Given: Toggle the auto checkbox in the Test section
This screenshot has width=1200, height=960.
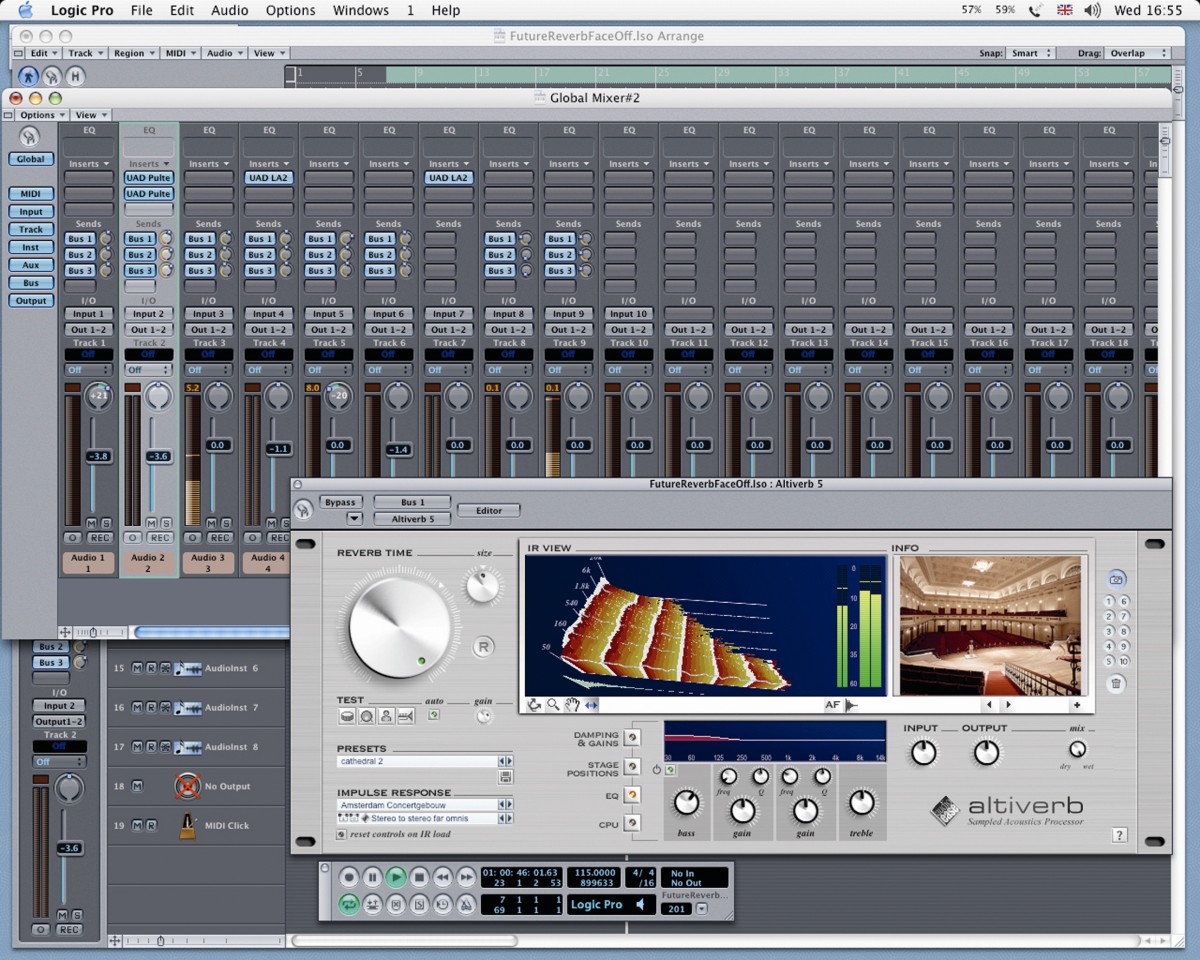Looking at the screenshot, I should point(434,715).
